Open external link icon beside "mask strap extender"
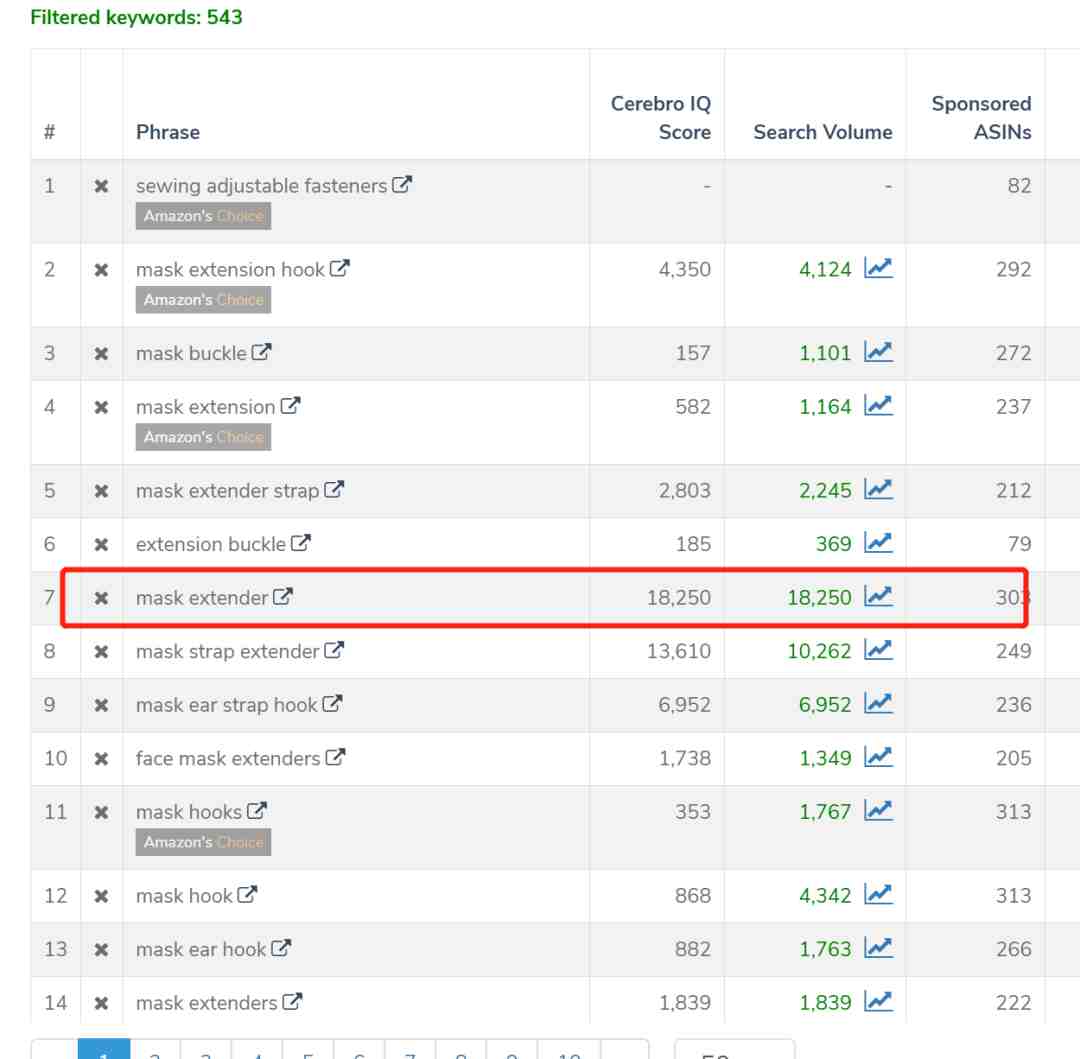Screen dimensions: 1080x1059 point(334,650)
